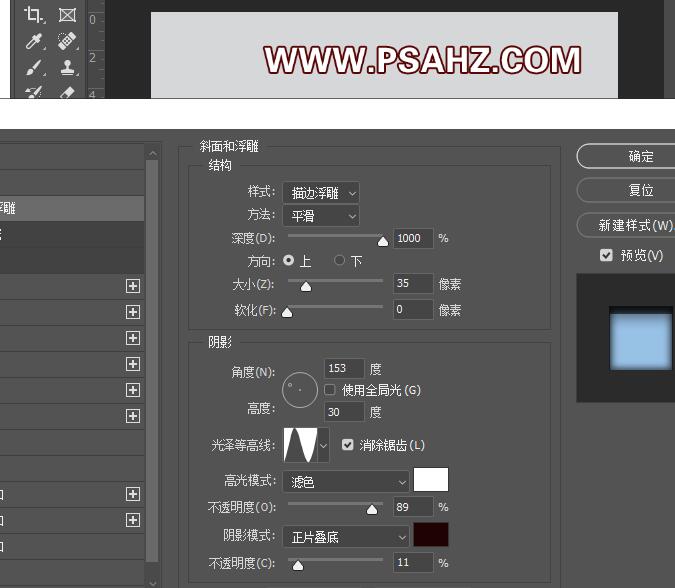
Task: Click the 大小 slider handle
Action: (306, 287)
